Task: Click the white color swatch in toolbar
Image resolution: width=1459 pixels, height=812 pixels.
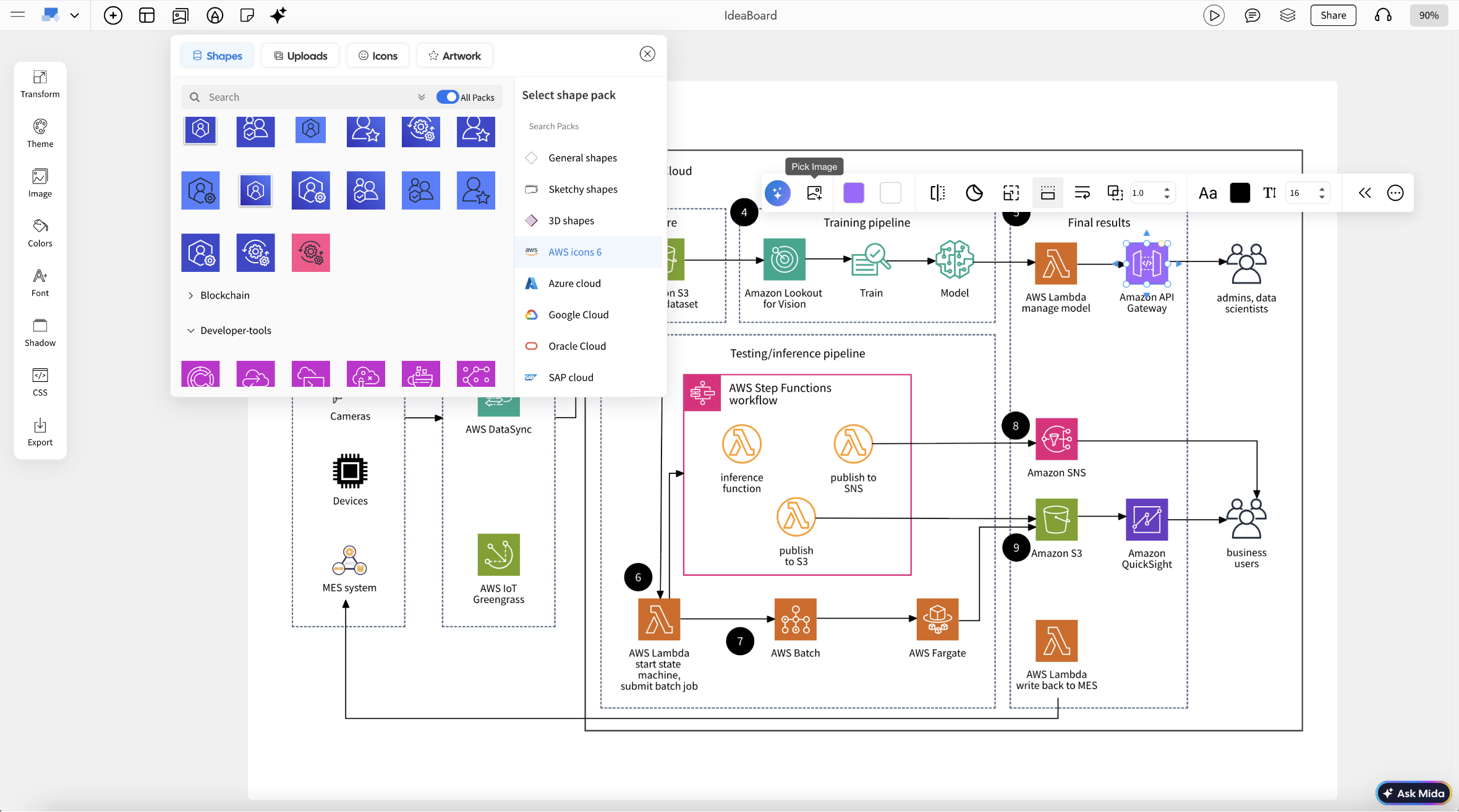Action: coord(890,193)
